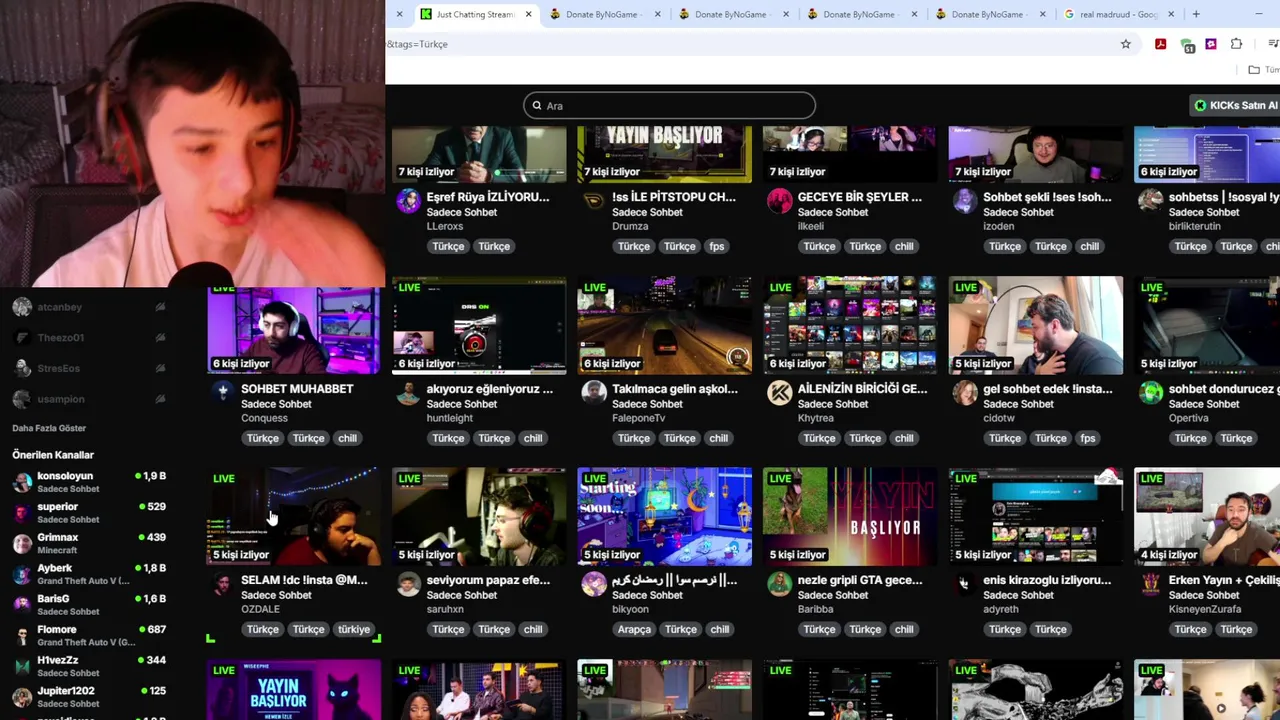Select the Theezo01 offline channel row
This screenshot has height=720, width=1280.
pyautogui.click(x=90, y=338)
